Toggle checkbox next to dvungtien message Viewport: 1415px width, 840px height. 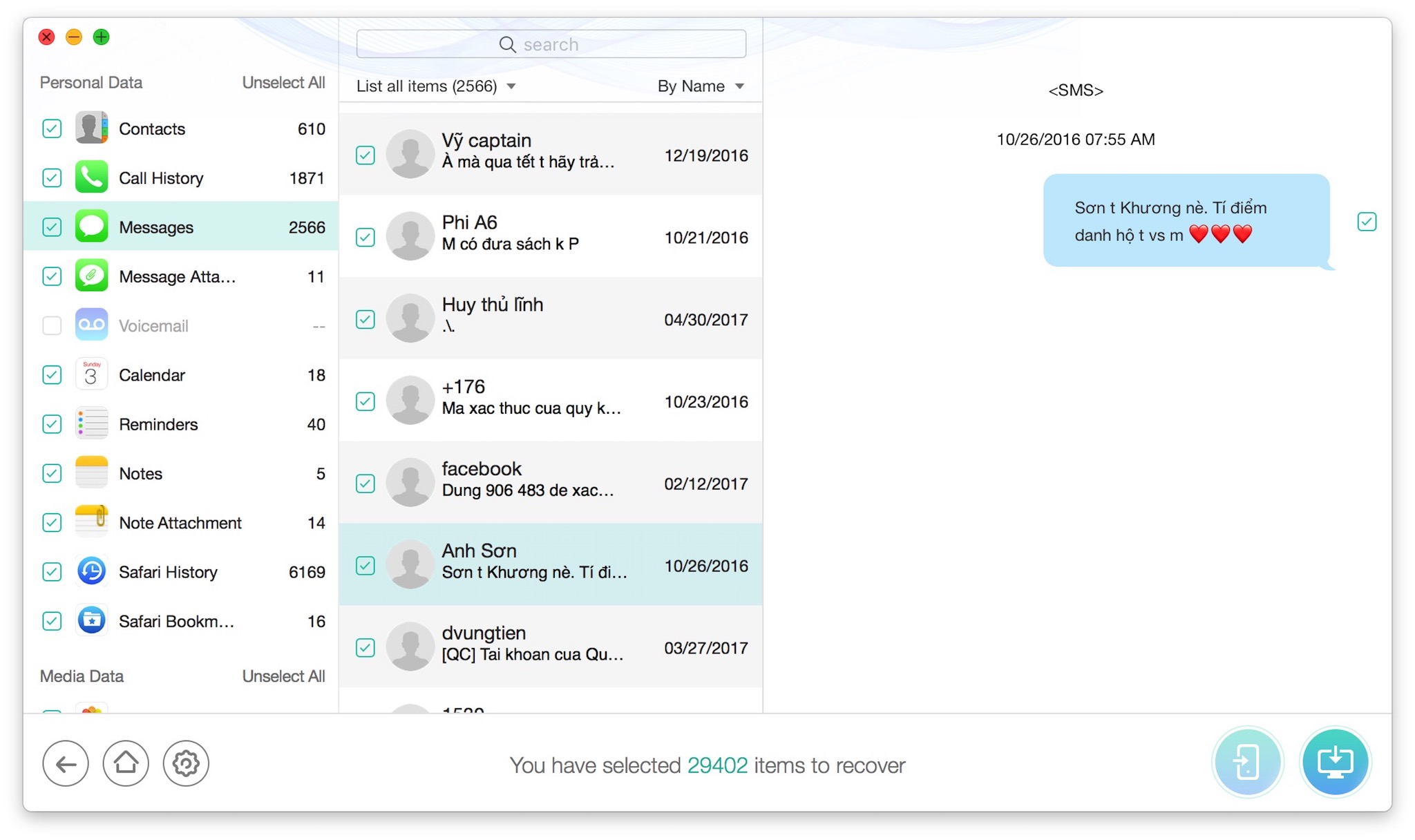[365, 647]
